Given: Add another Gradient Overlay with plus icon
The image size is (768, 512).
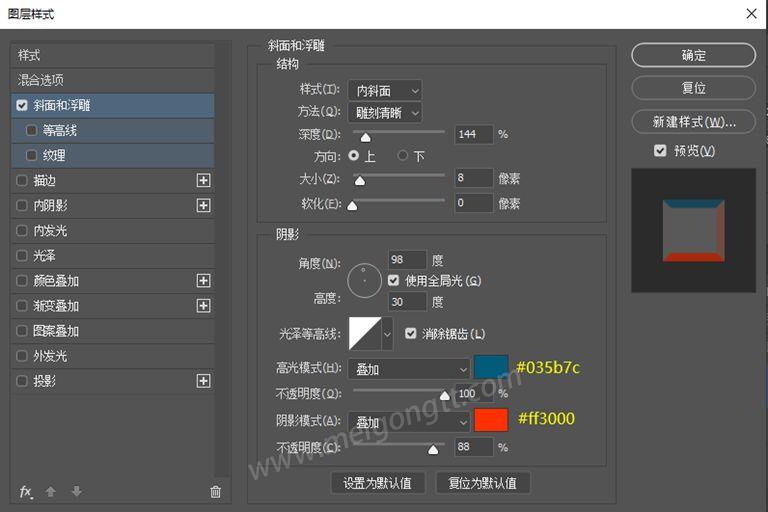Looking at the screenshot, I should pos(203,306).
